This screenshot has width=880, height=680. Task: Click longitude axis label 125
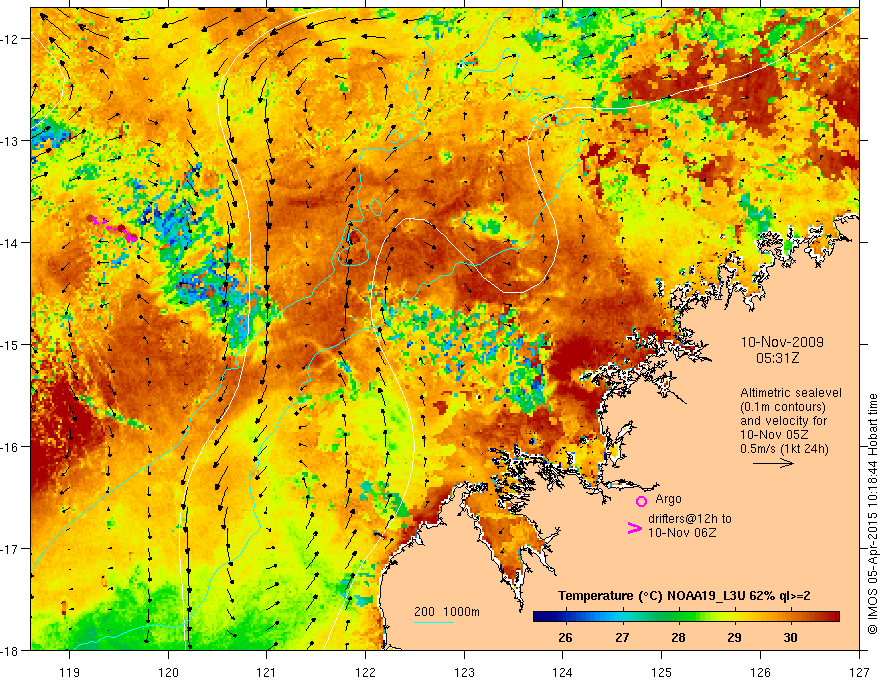662,672
